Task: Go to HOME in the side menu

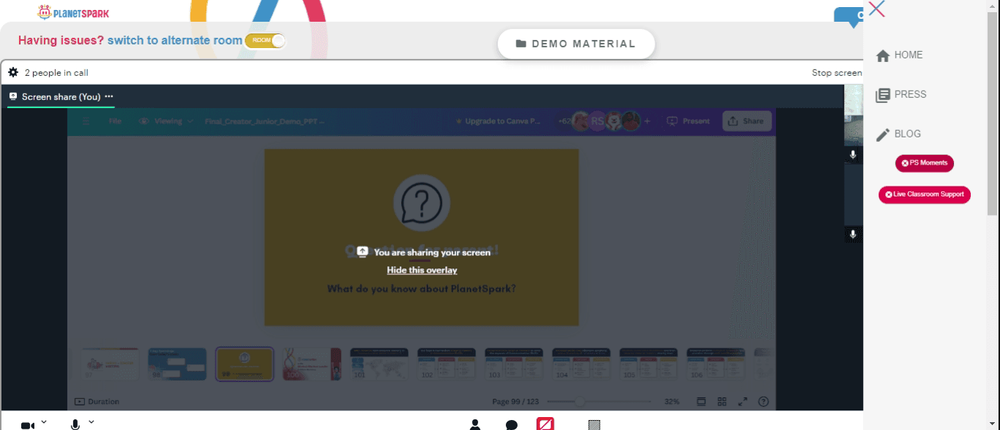Action: pos(899,56)
